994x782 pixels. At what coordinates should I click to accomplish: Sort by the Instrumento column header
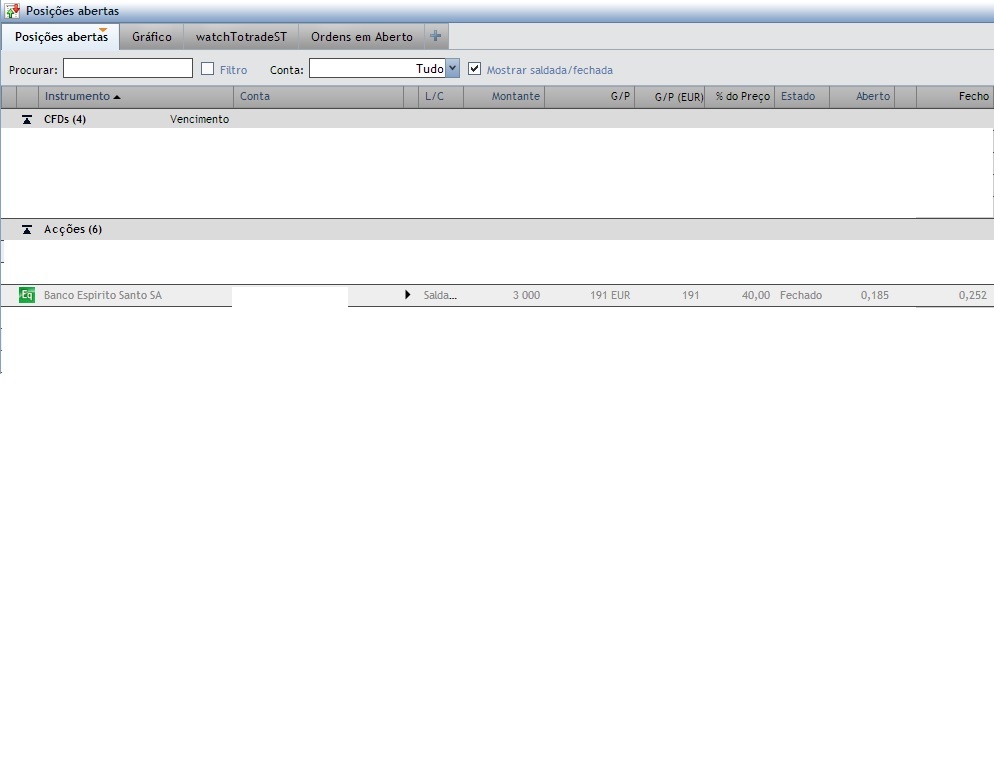click(136, 96)
